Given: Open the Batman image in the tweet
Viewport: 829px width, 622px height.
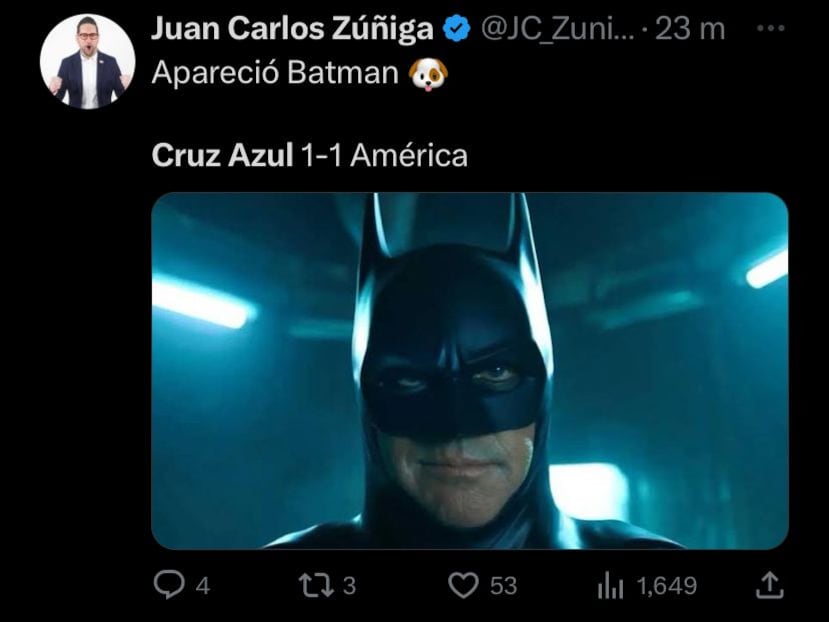Looking at the screenshot, I should tap(469, 370).
